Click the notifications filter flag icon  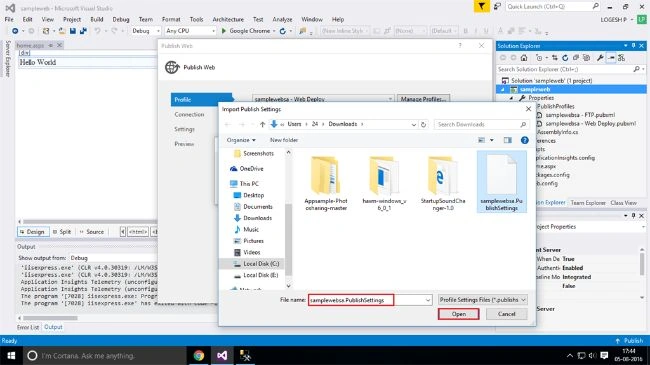coord(481,7)
